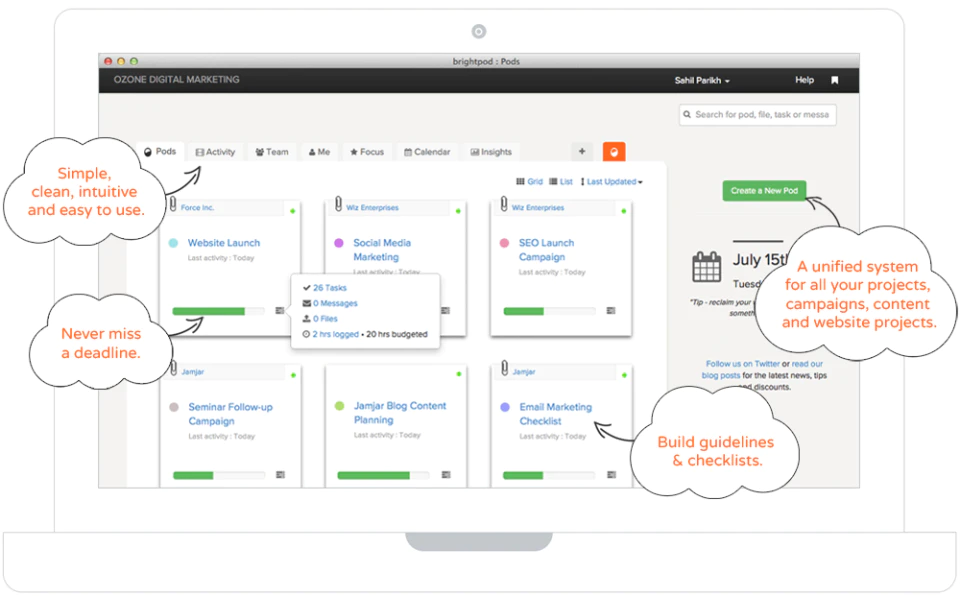Click the pod search field
960x596 pixels.
click(x=757, y=115)
